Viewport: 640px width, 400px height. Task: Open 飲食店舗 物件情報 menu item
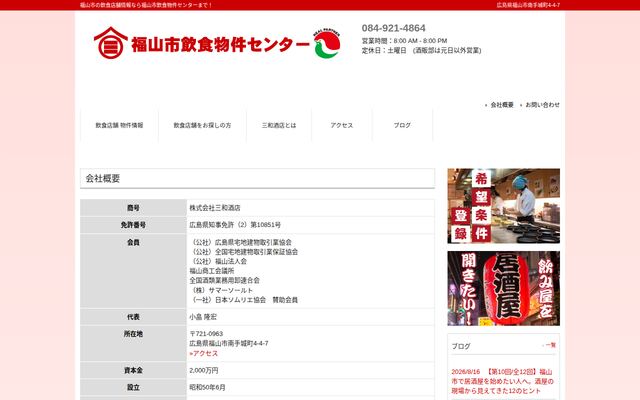pos(119,125)
